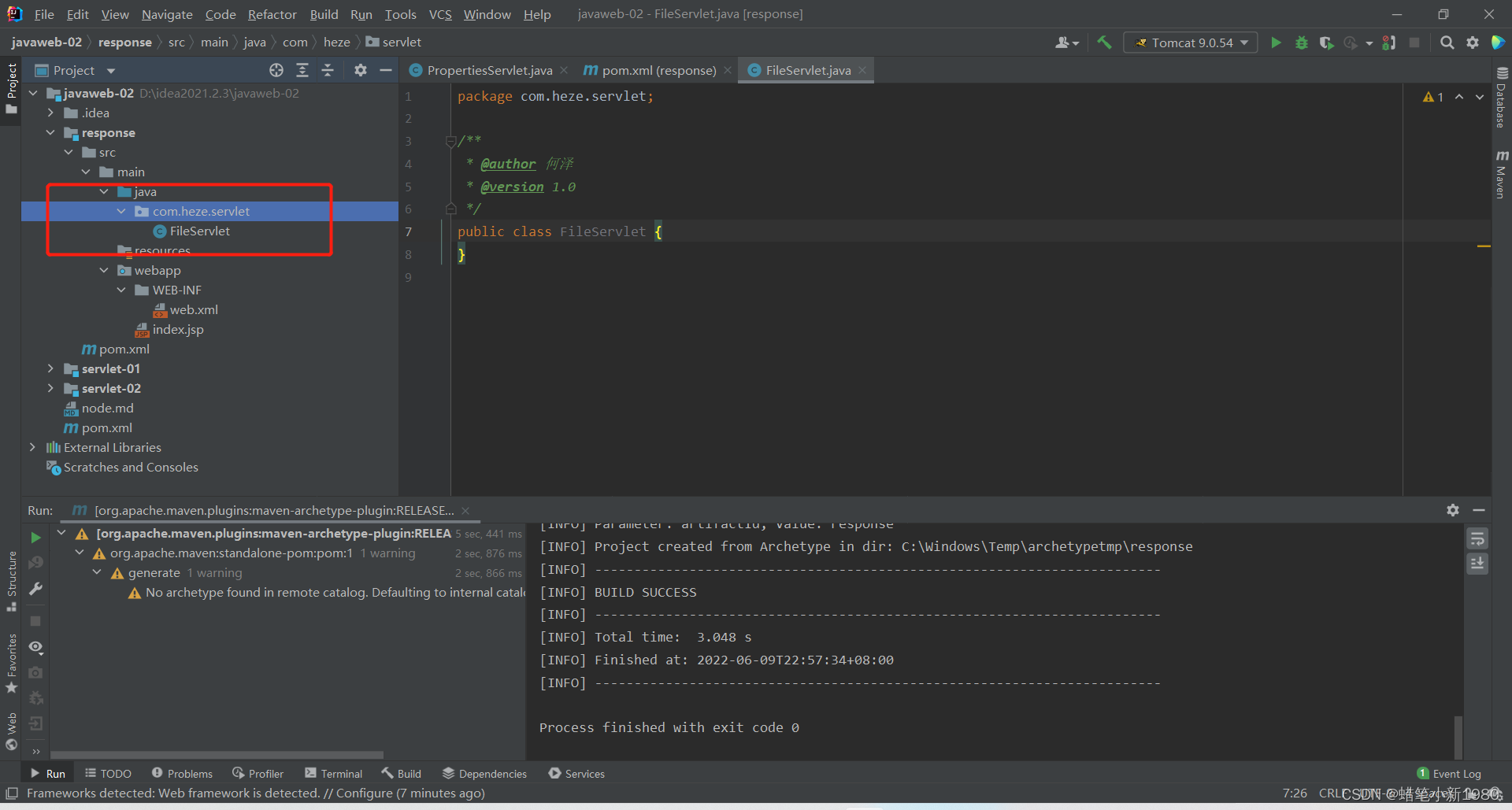
Task: Toggle soft-wrap in the Run console
Action: coord(1477,539)
